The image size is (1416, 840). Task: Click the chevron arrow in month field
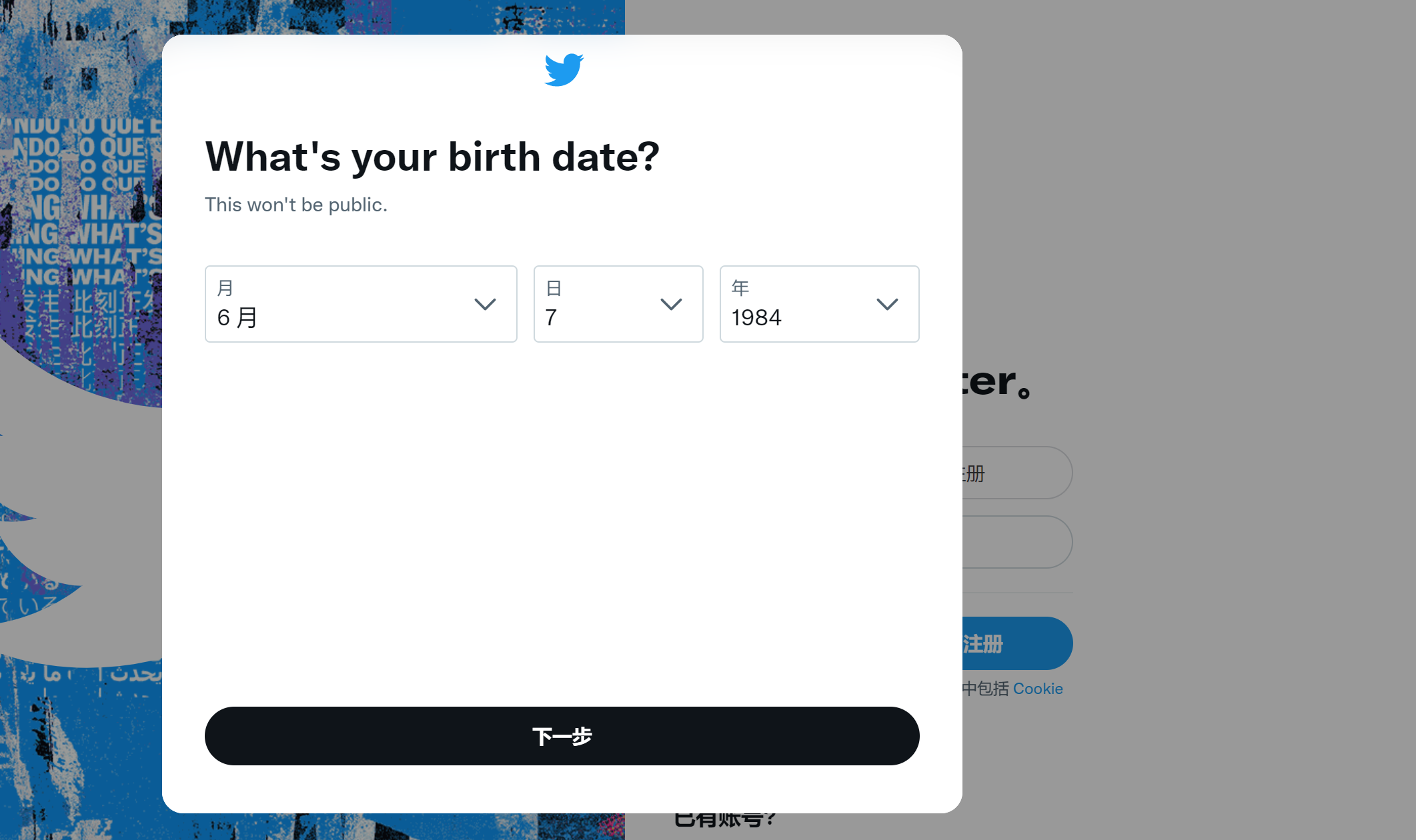click(x=485, y=304)
